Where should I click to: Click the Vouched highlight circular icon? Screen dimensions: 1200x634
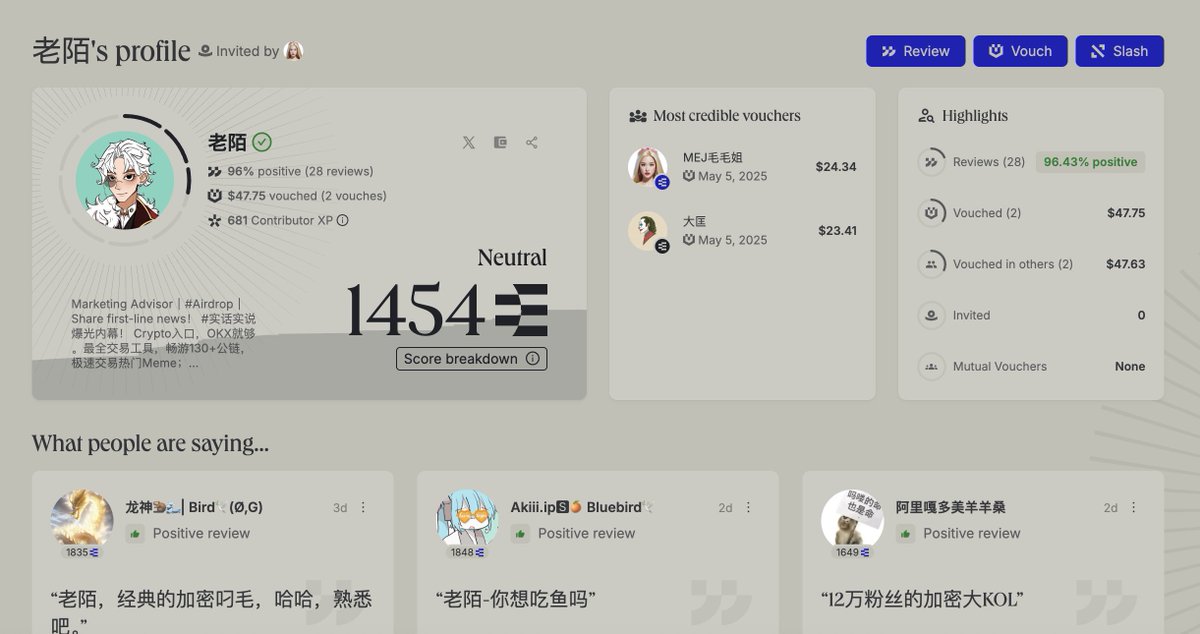pyautogui.click(x=931, y=213)
